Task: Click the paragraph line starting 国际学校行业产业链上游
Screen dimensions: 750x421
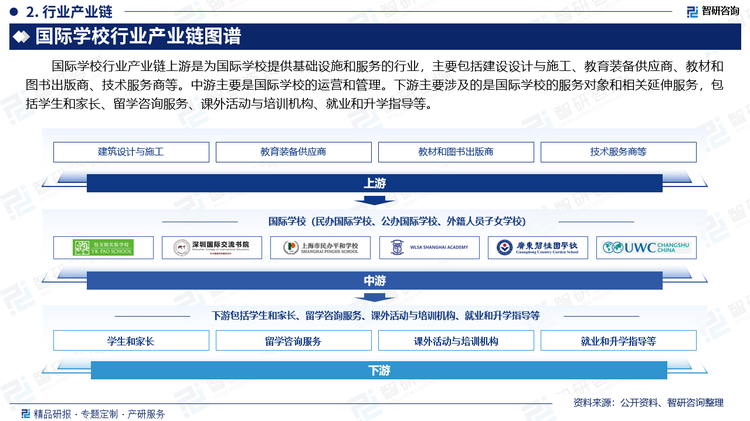Action: click(387, 66)
